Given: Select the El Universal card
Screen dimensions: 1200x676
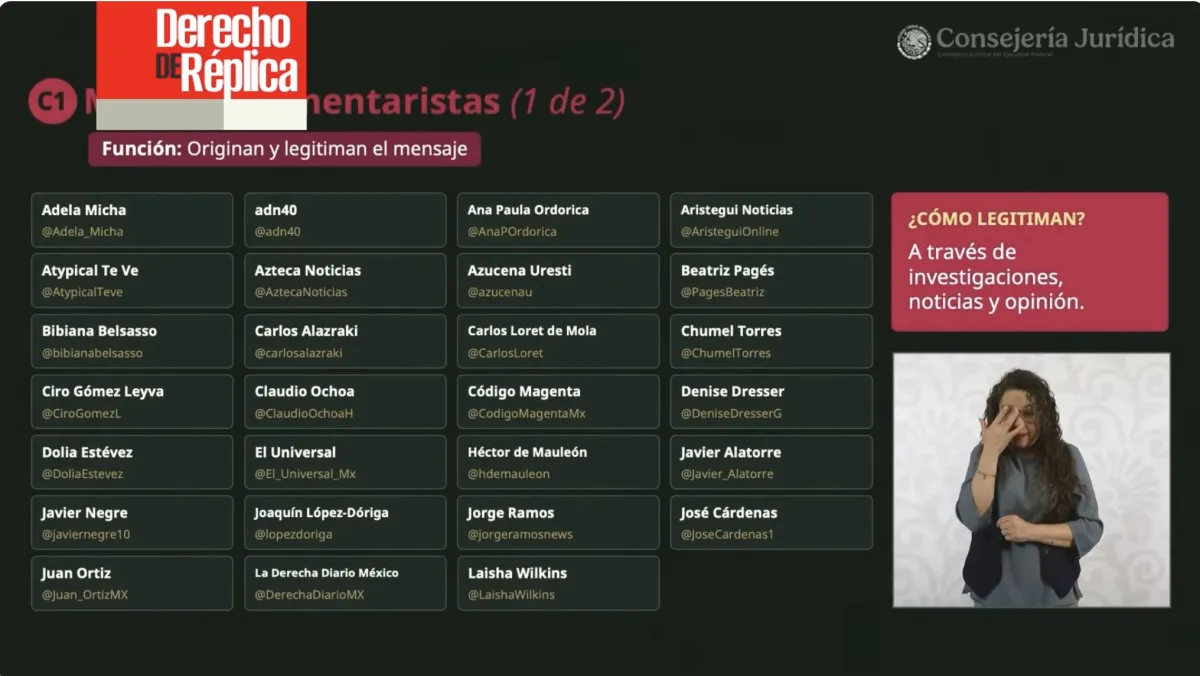Looking at the screenshot, I should coord(345,462).
